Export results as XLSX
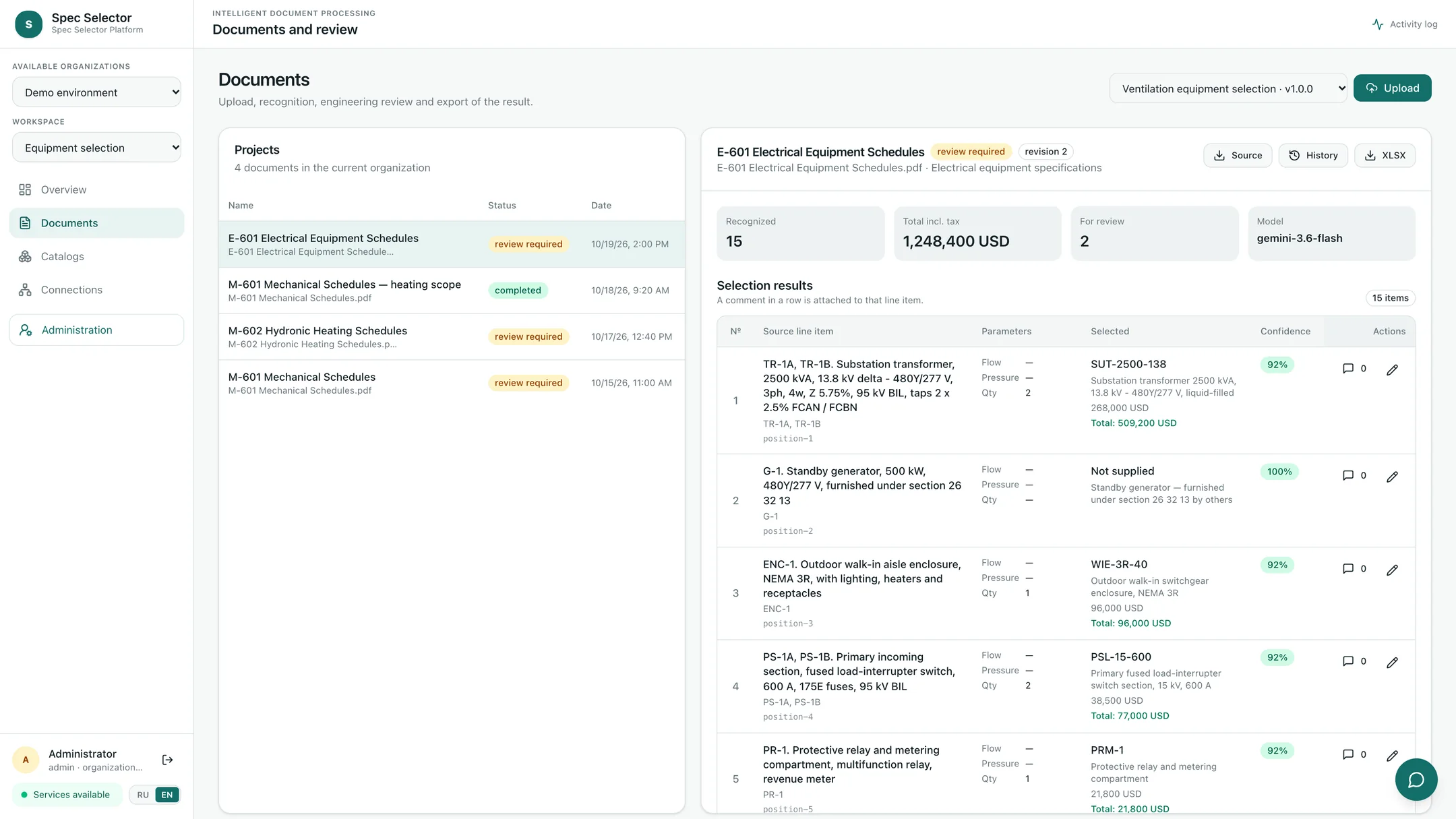1456x819 pixels. pyautogui.click(x=1385, y=155)
